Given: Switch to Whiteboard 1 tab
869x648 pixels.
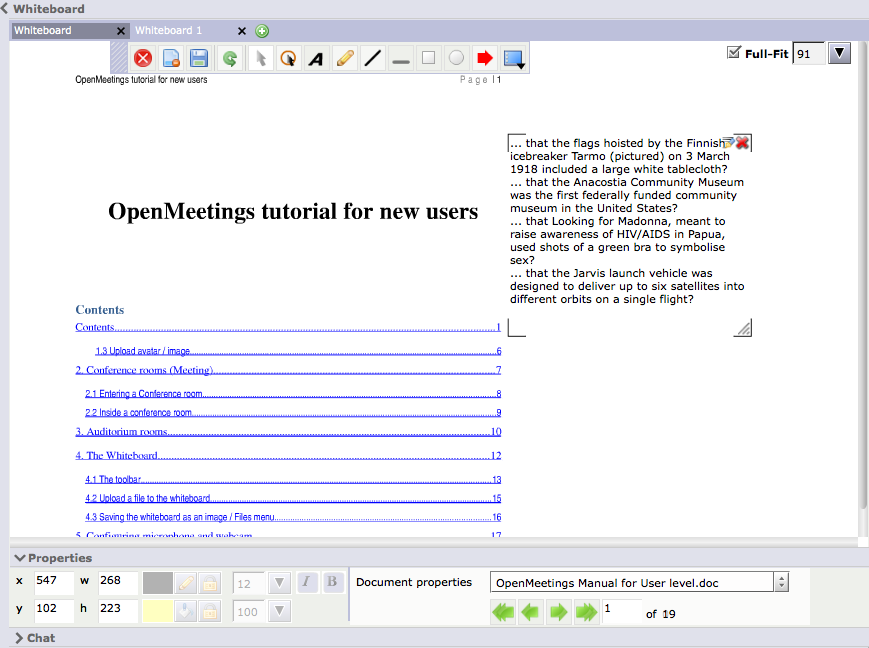Looking at the screenshot, I should 170,31.
